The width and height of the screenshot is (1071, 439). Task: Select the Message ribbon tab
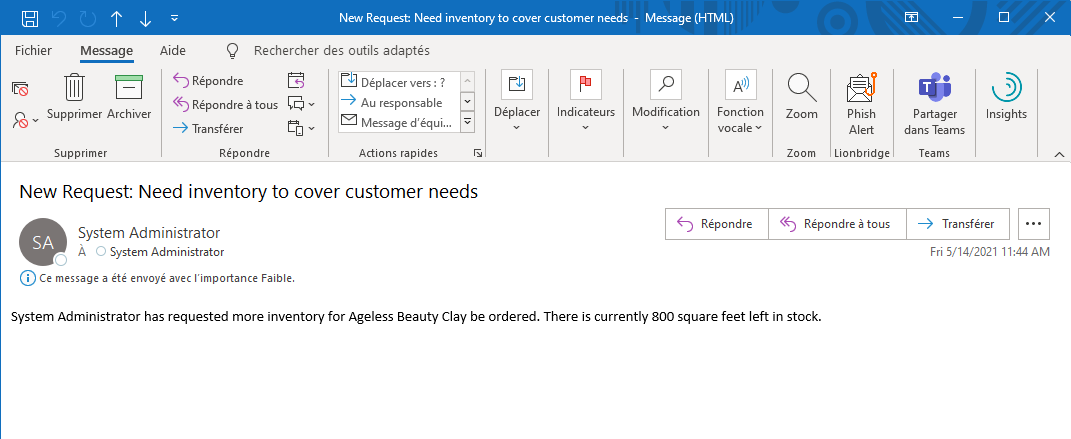click(107, 51)
